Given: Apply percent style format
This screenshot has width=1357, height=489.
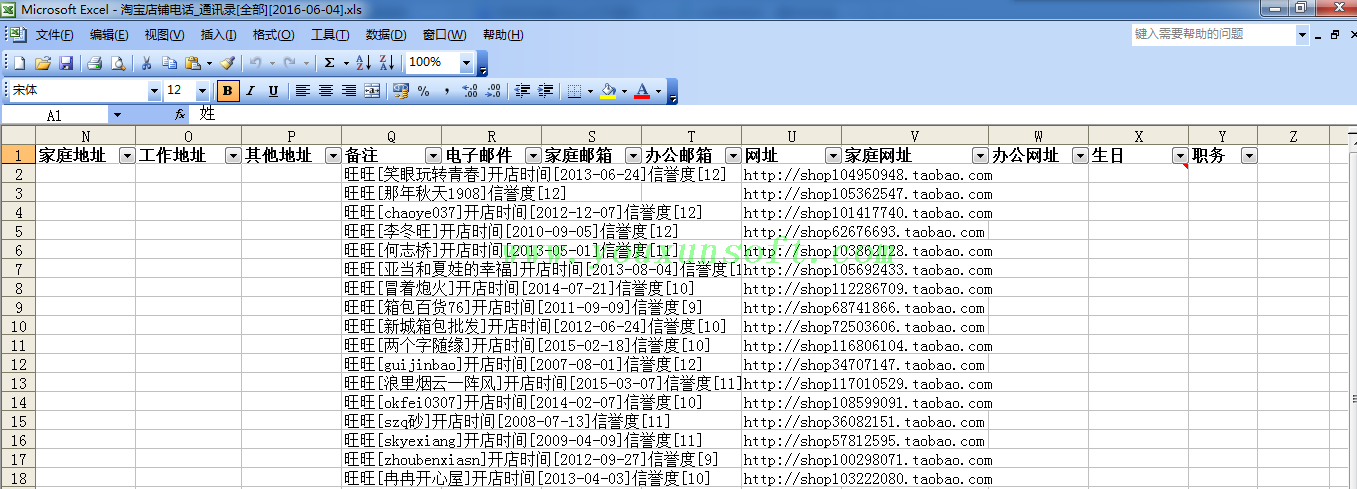Looking at the screenshot, I should [424, 91].
